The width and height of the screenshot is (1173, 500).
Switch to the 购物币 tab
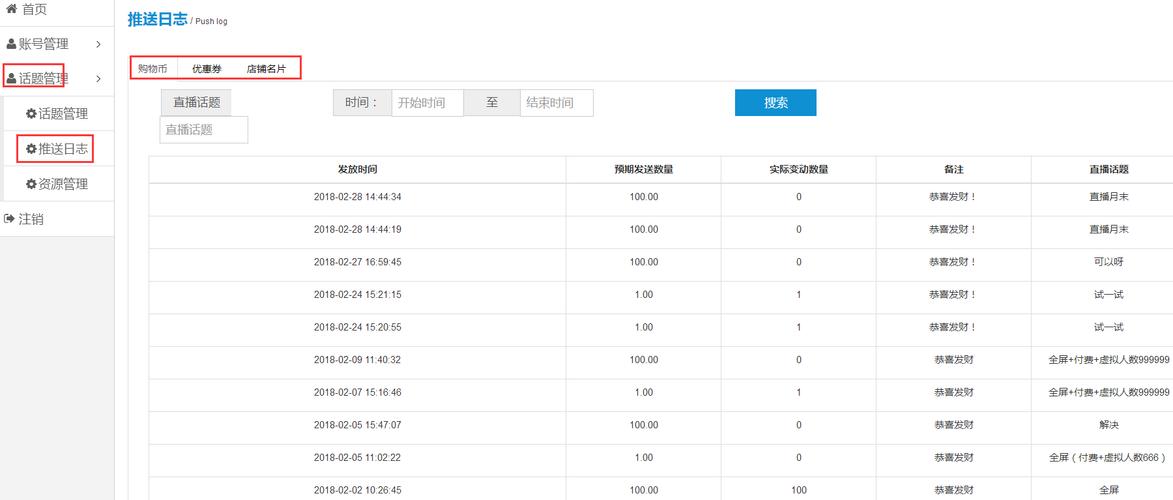[x=152, y=69]
